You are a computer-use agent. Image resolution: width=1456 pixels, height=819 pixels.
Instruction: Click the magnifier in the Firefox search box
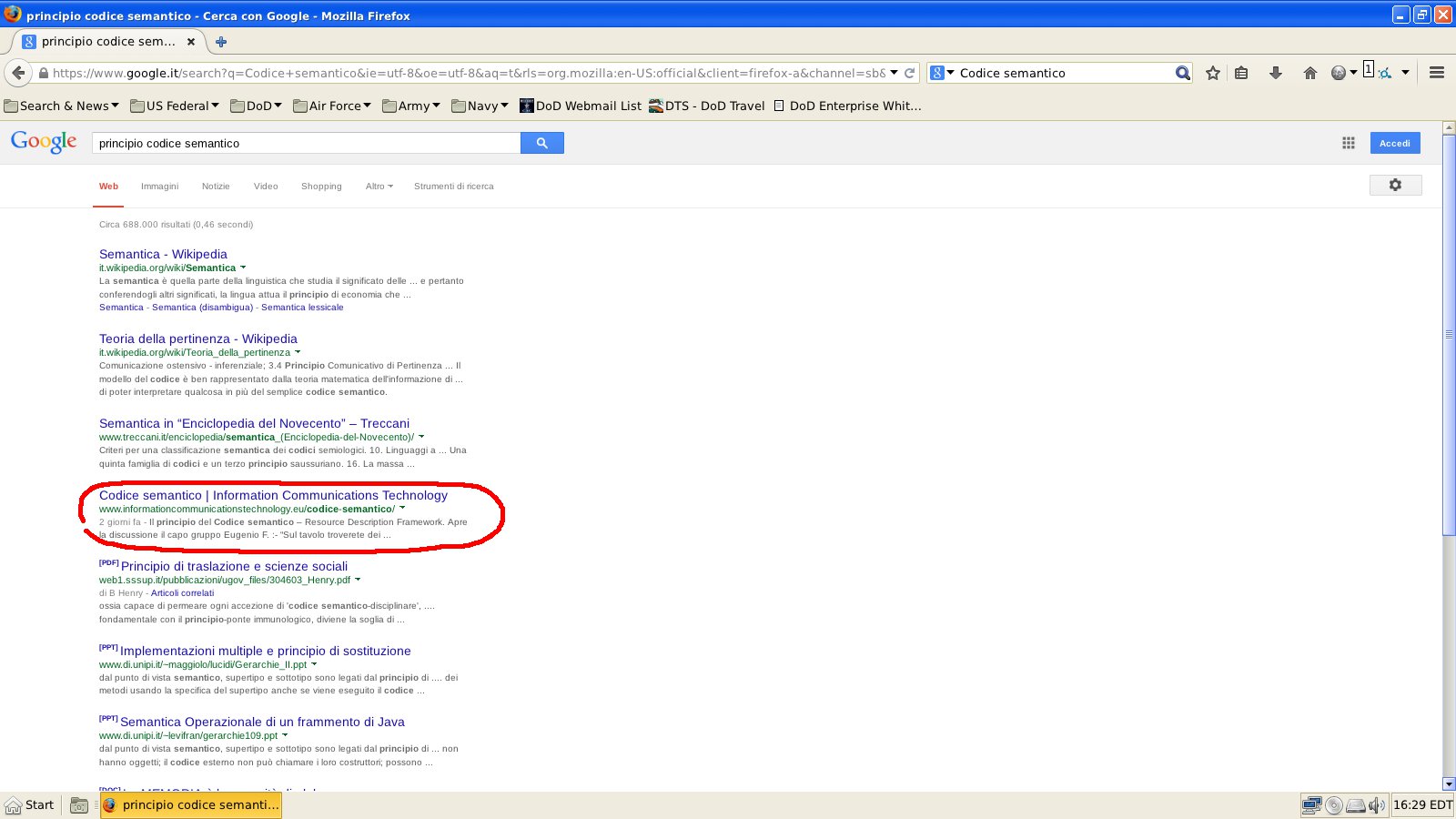click(x=1182, y=73)
